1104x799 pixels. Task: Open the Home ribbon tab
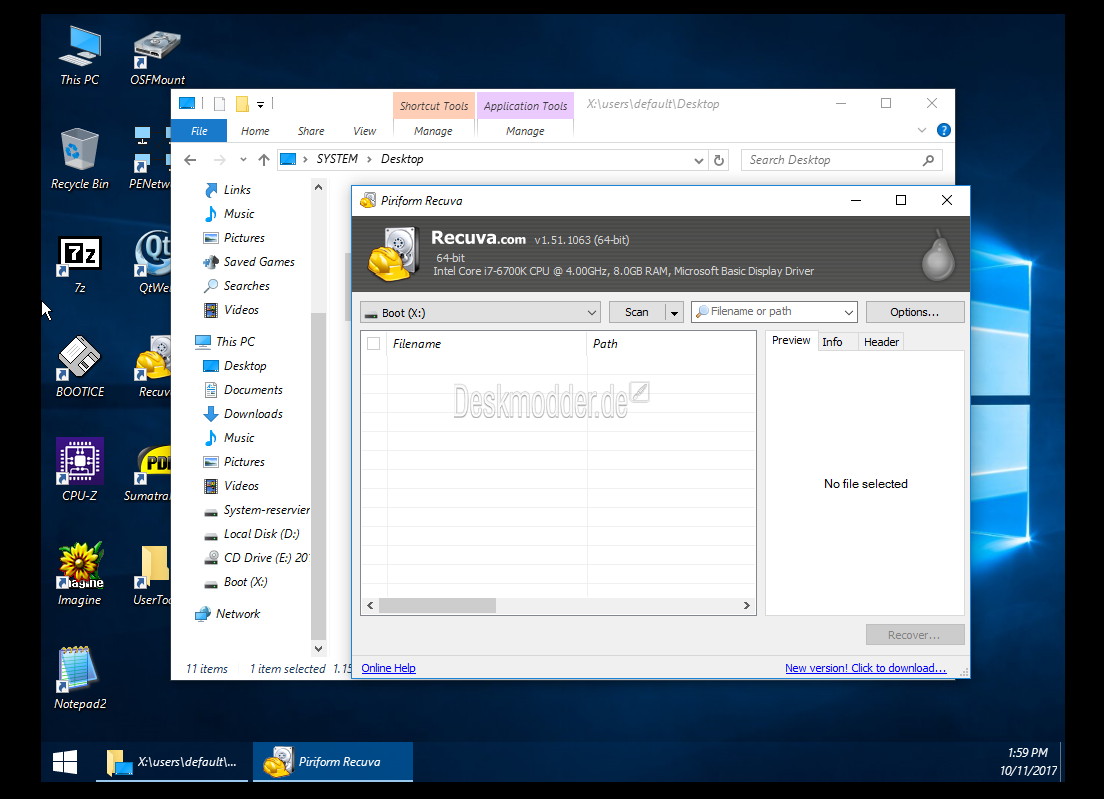(x=255, y=131)
